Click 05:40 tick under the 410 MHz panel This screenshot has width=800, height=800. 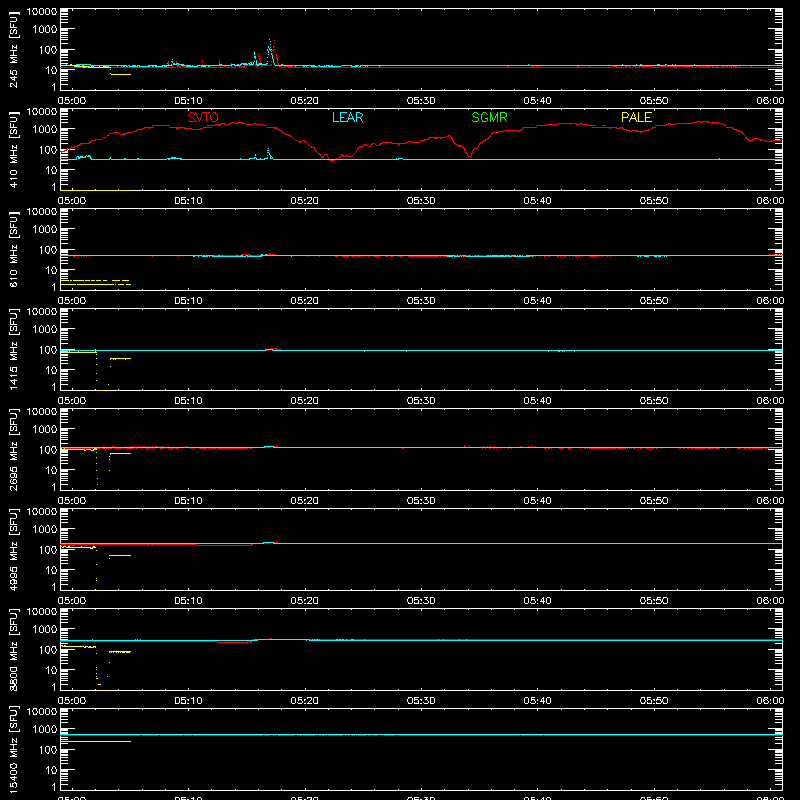click(537, 201)
